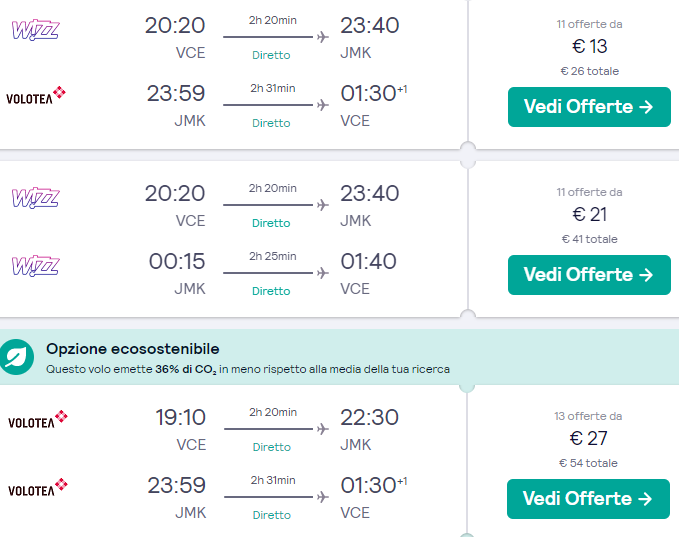Click the plane icon on the 19:10 flight line
The height and width of the screenshot is (537, 679).
[x=322, y=429]
